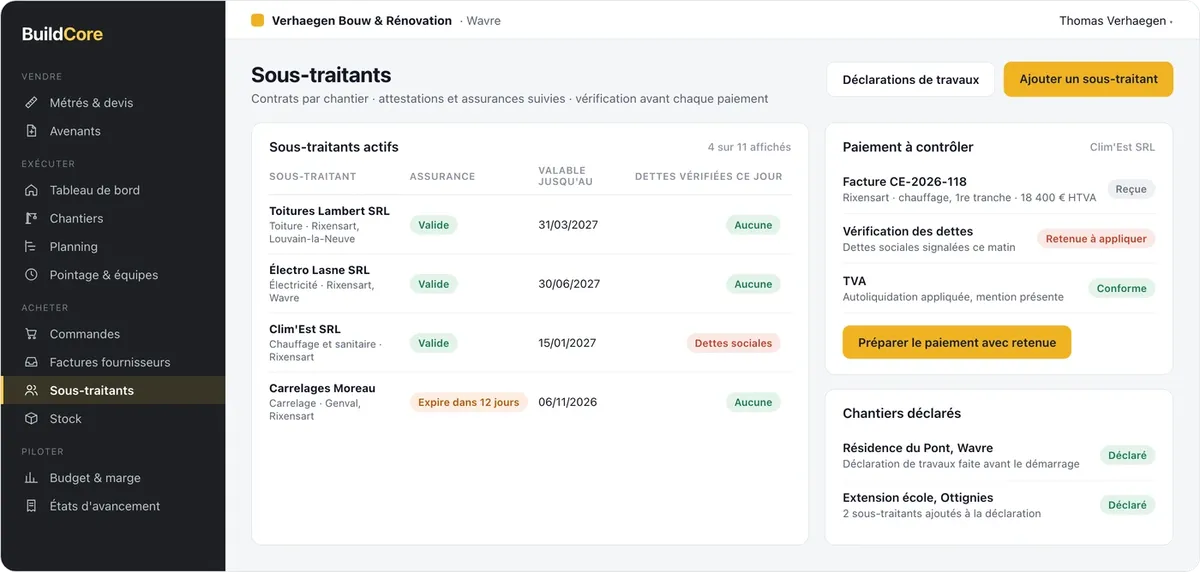Open the Stock page
Image resolution: width=1200 pixels, height=572 pixels.
[x=112, y=418]
